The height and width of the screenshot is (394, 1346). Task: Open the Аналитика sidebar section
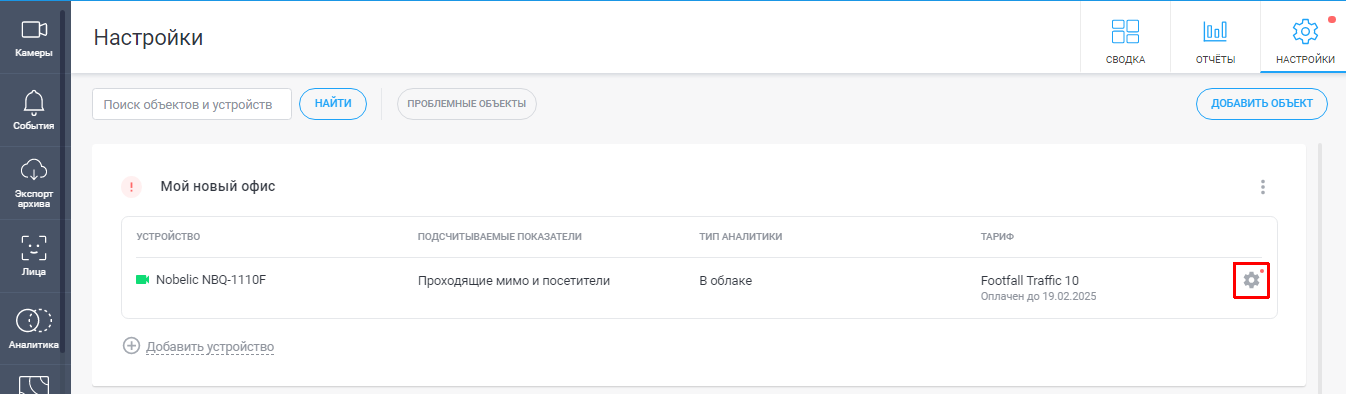[x=35, y=329]
